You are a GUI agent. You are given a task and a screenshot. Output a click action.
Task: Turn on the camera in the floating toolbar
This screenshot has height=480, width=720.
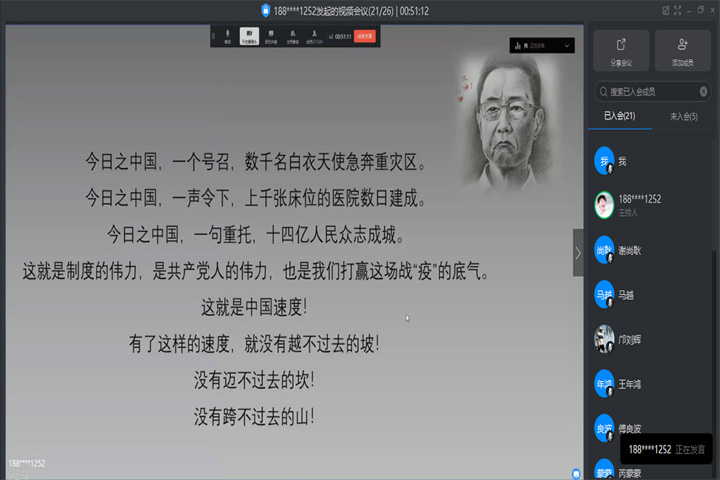pyautogui.click(x=249, y=36)
